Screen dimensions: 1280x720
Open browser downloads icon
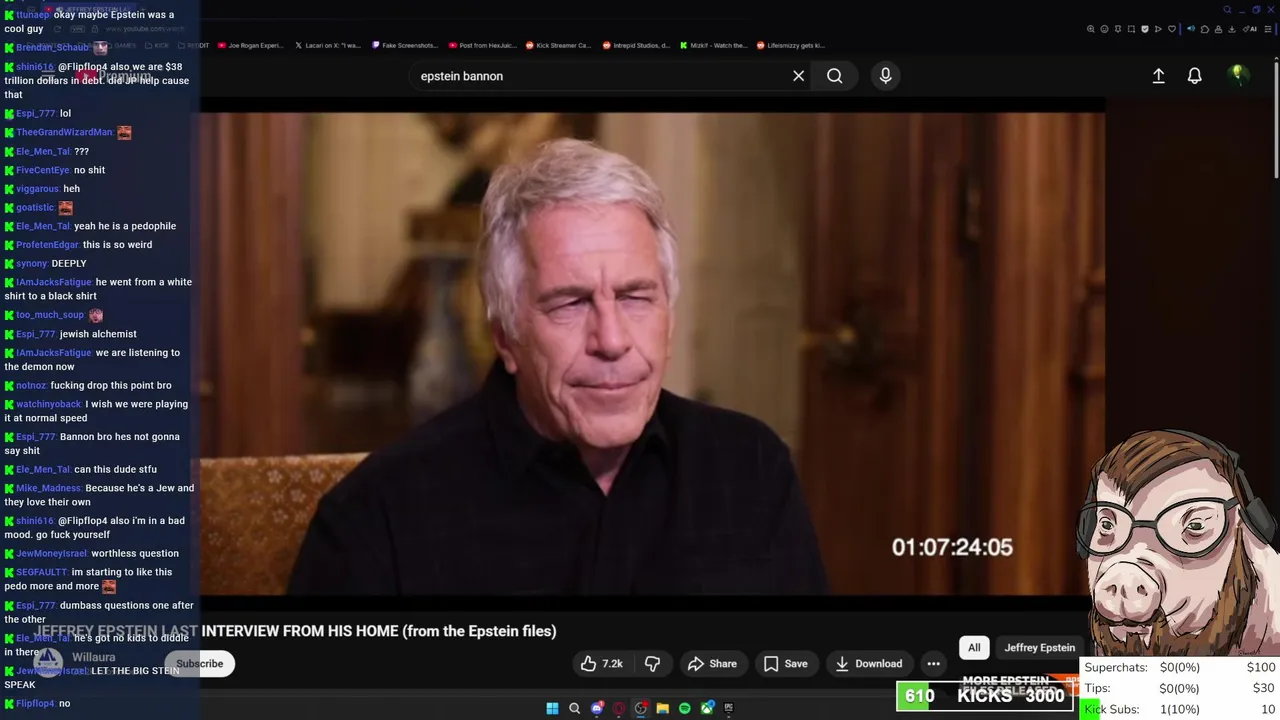(1232, 29)
